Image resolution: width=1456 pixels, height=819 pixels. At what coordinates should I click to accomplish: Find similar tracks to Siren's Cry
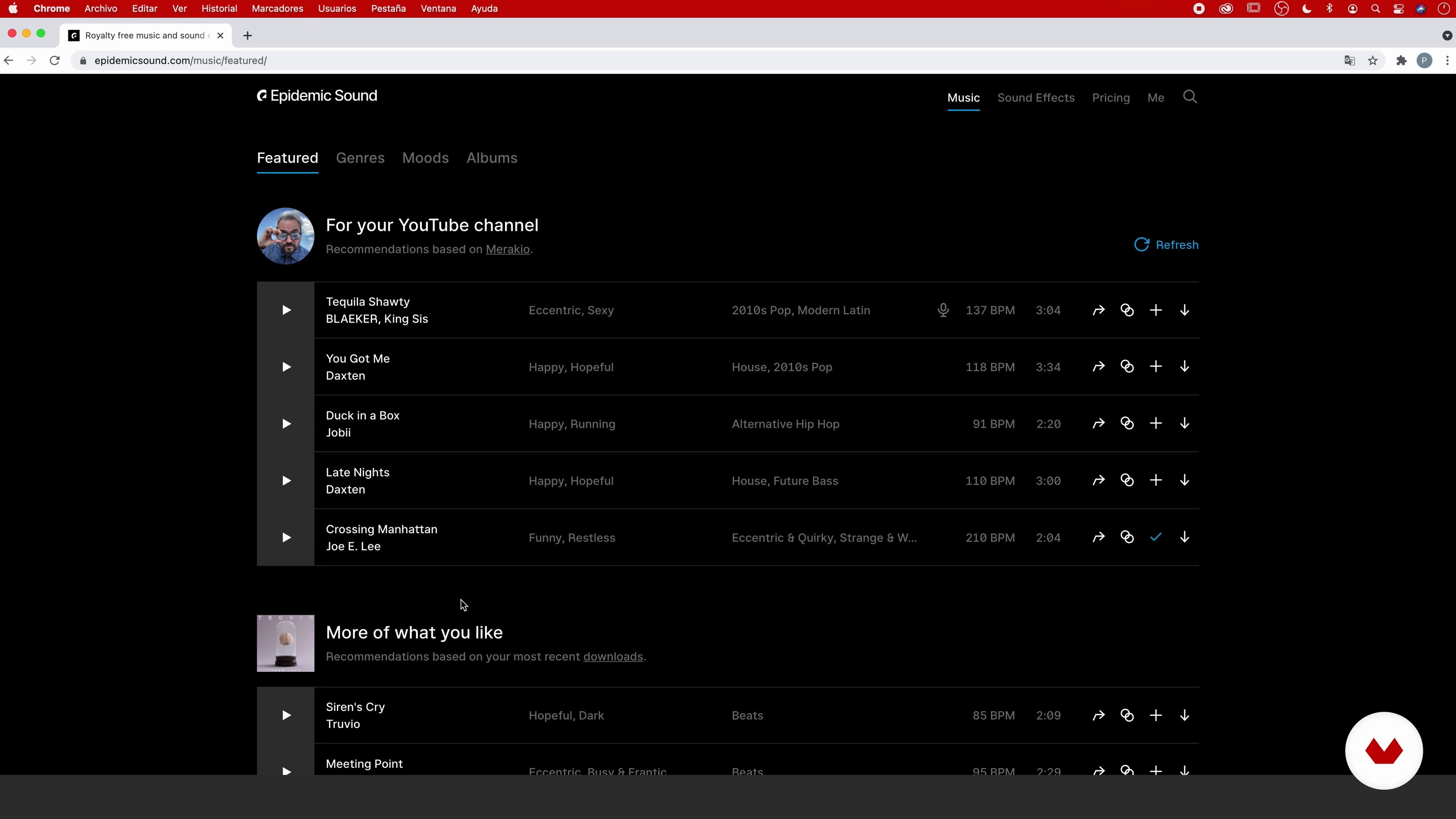pos(1127,715)
